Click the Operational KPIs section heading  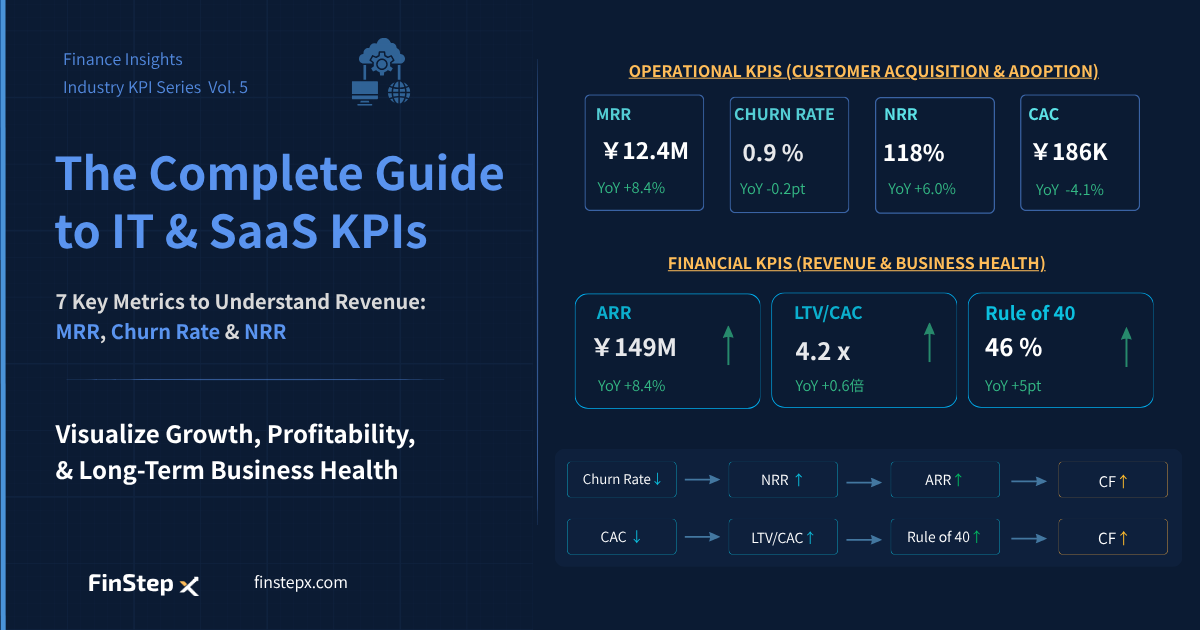coord(863,71)
